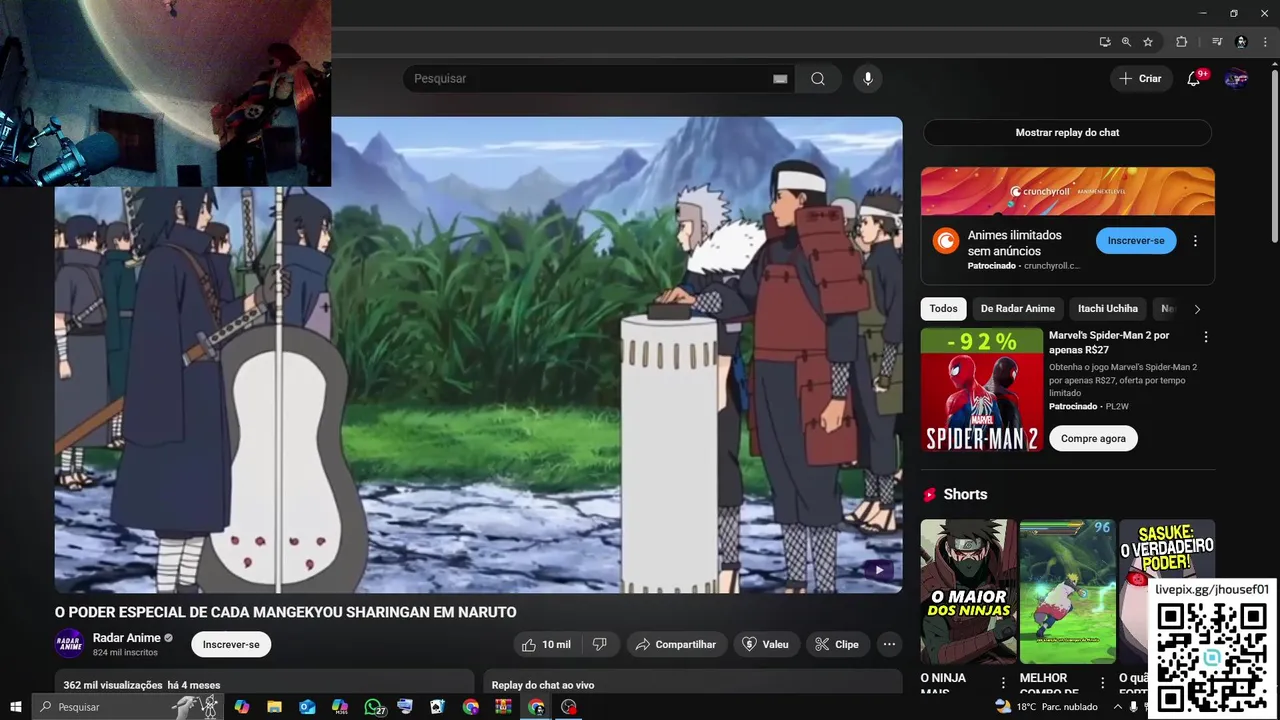This screenshot has height=720, width=1280.
Task: Open the Windows Start menu
Action: pyautogui.click(x=16, y=707)
